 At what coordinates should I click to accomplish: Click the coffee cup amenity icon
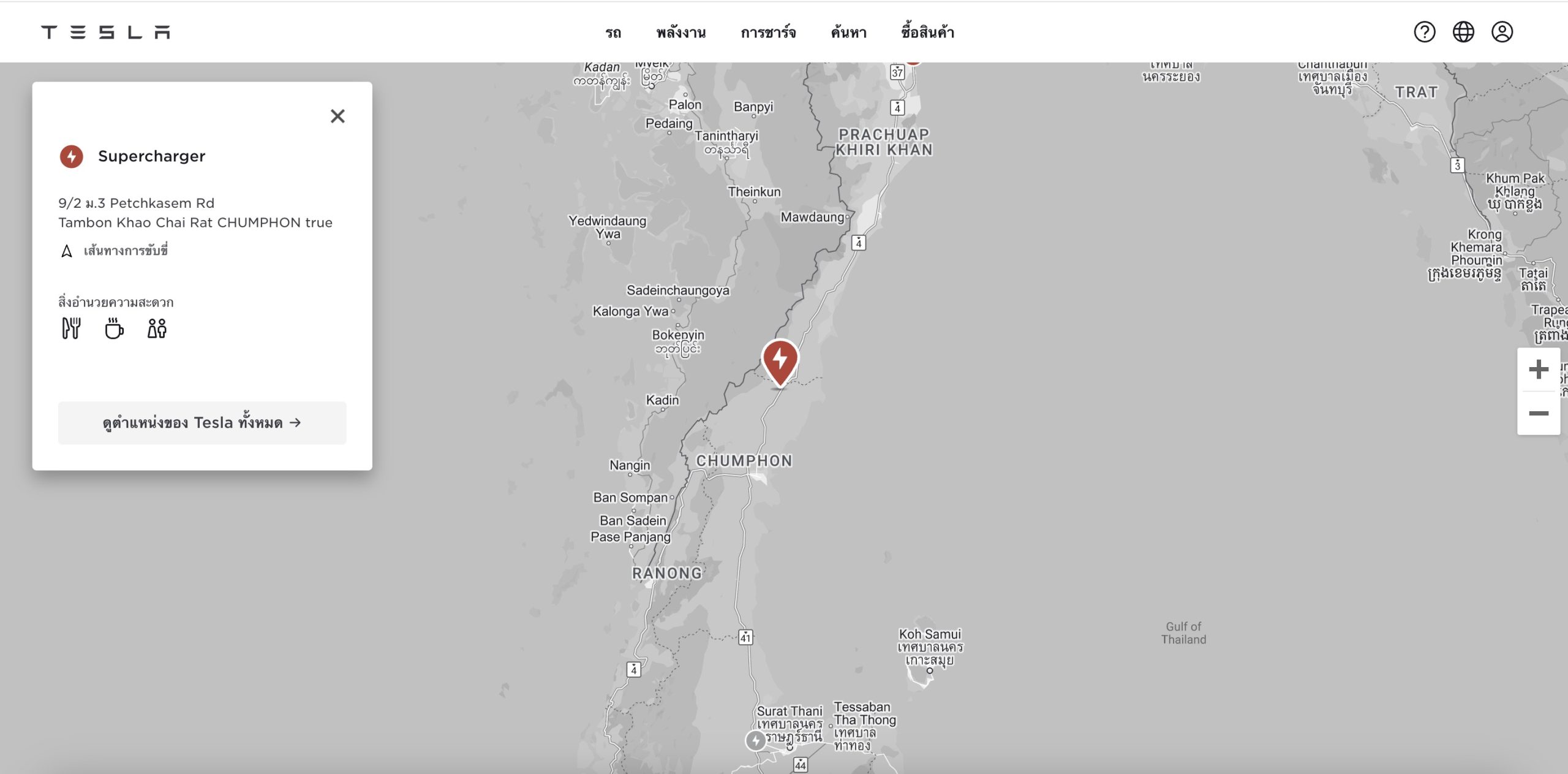coord(114,328)
